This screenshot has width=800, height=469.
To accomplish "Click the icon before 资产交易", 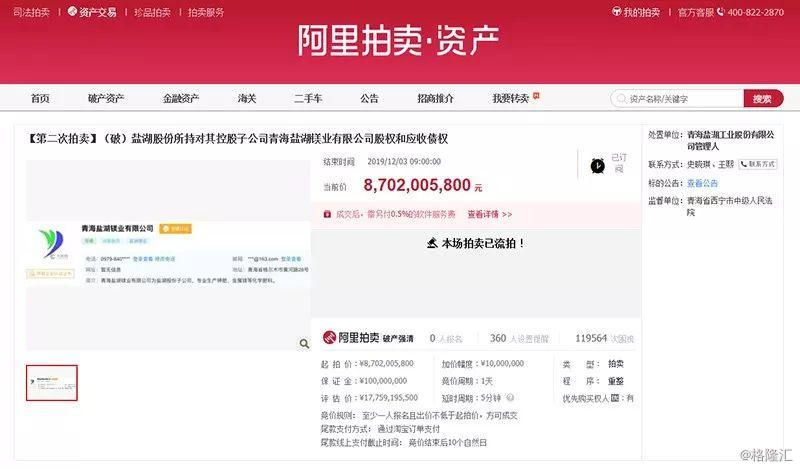I will [x=72, y=11].
